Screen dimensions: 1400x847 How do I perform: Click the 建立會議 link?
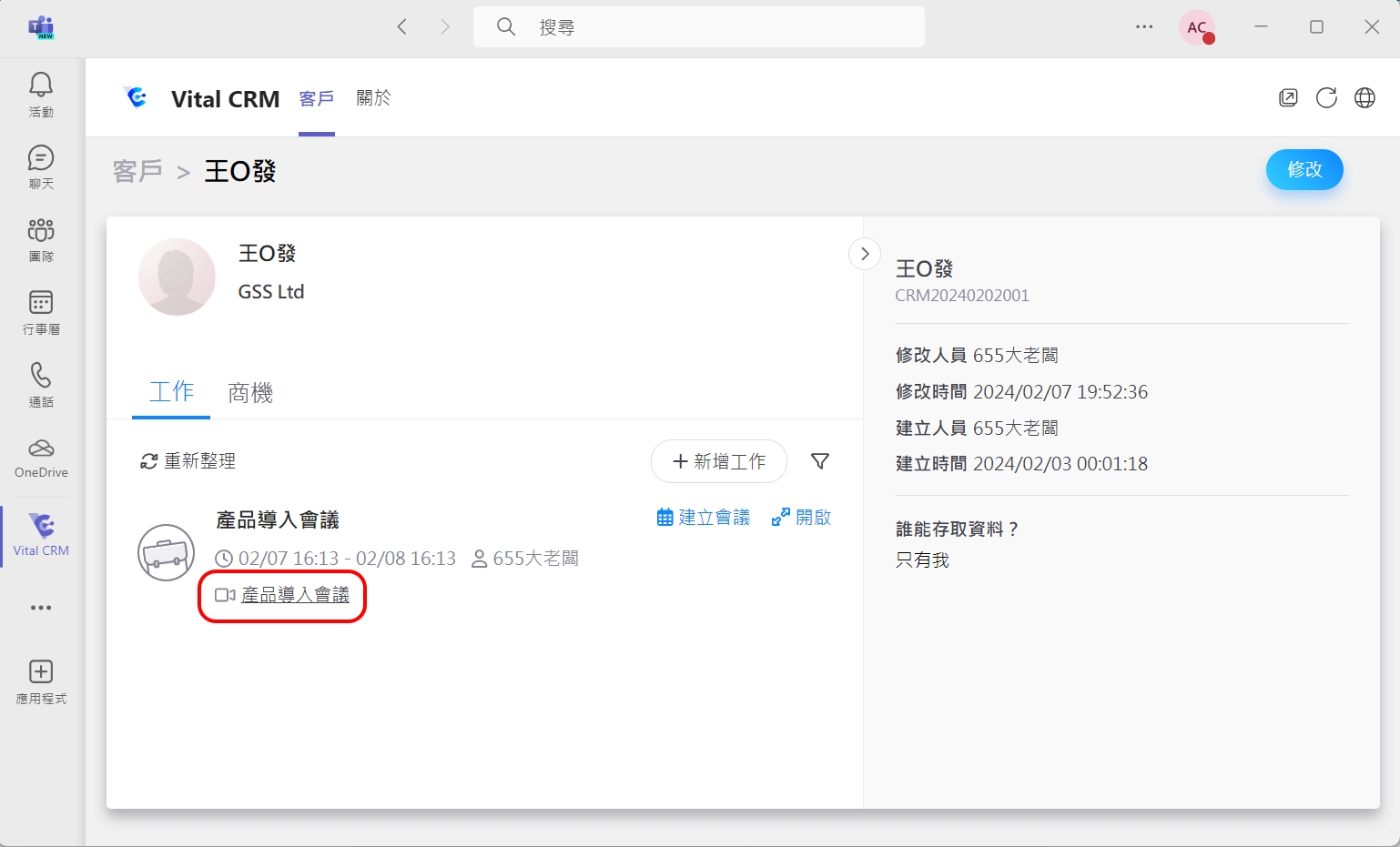pos(704,518)
